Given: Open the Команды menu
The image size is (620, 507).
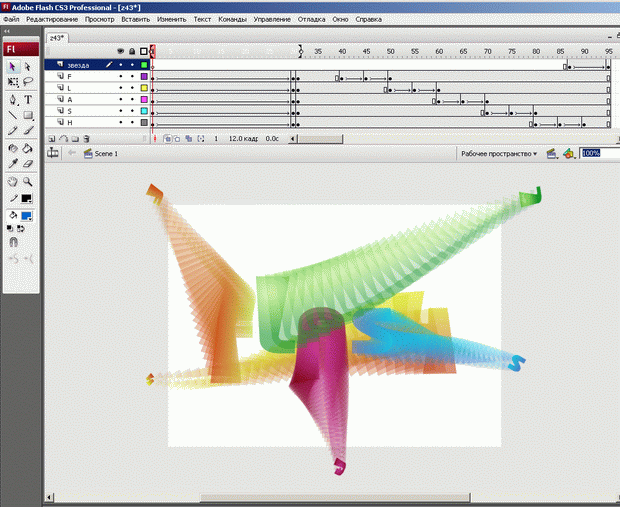Looking at the screenshot, I should (x=232, y=19).
